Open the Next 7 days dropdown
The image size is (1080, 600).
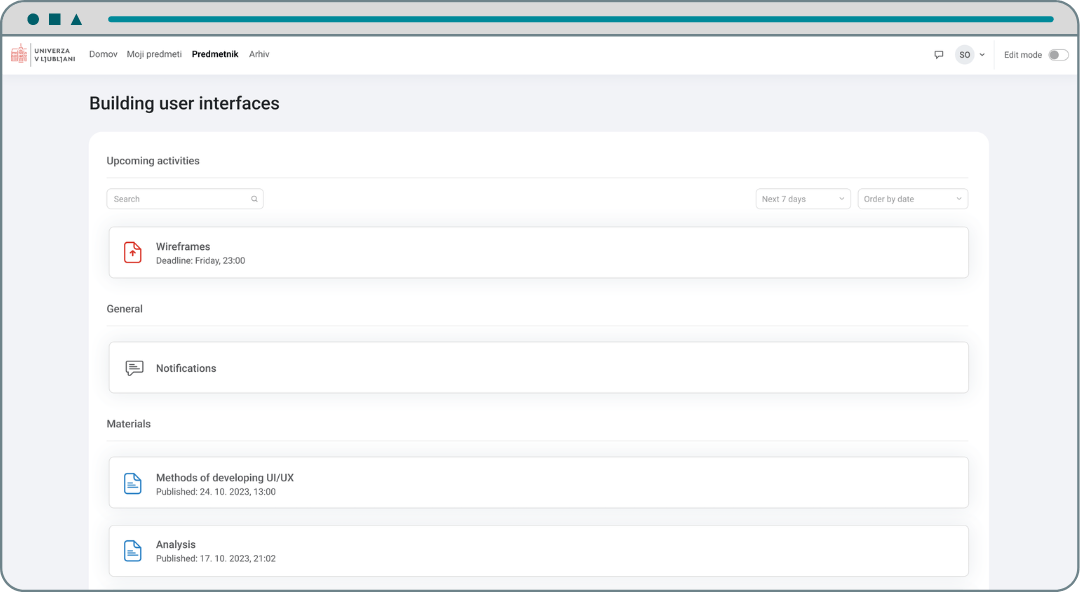803,199
